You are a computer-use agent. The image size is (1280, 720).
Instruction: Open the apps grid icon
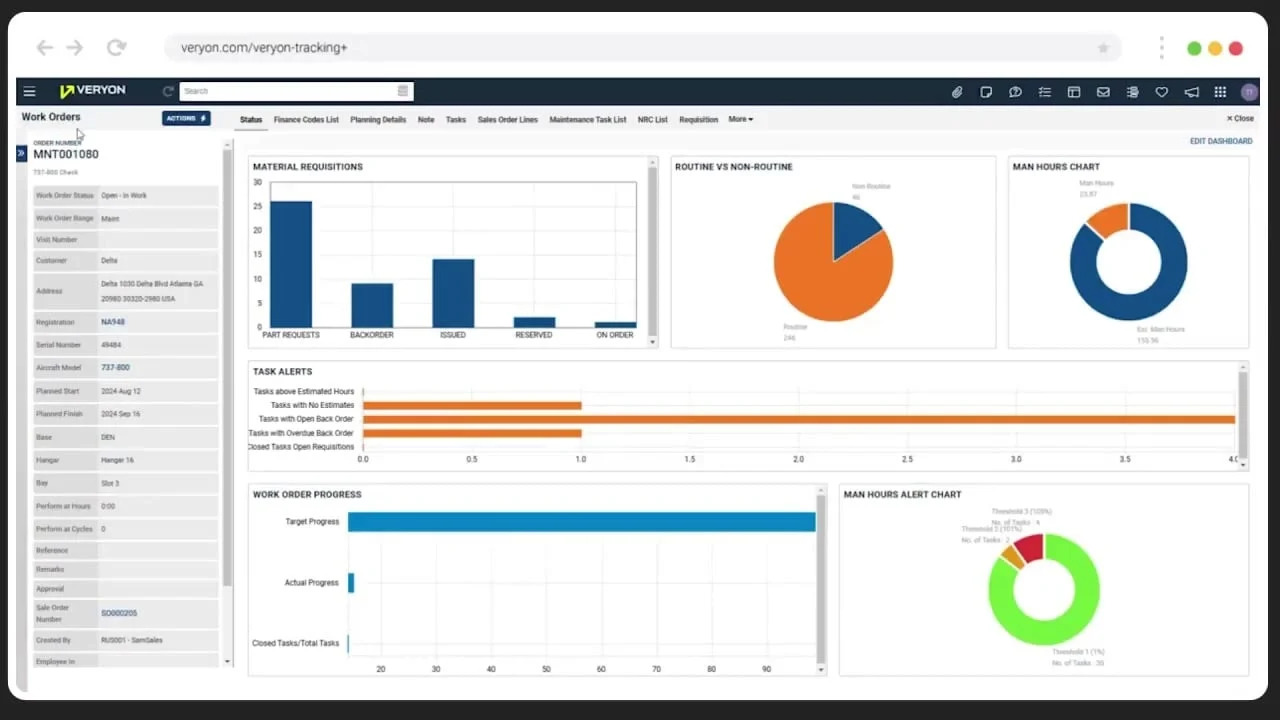pos(1220,92)
